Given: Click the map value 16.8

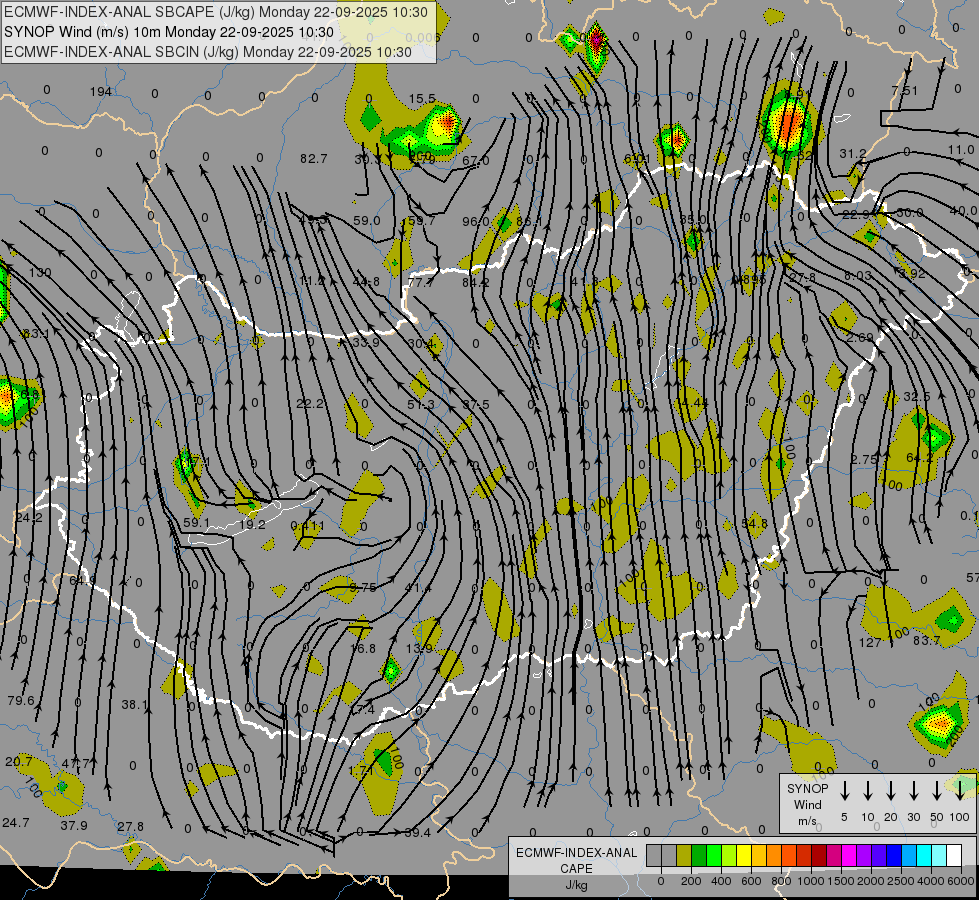Looking at the screenshot, I should point(363,649).
